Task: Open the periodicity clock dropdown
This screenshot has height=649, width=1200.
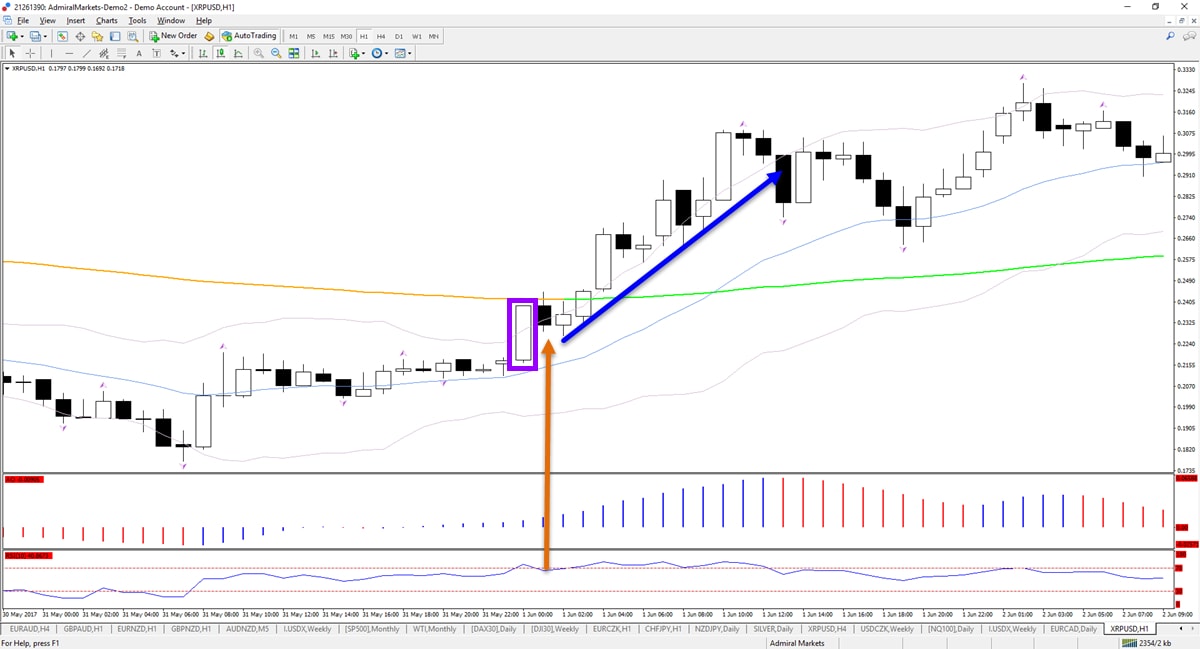Action: pos(380,53)
